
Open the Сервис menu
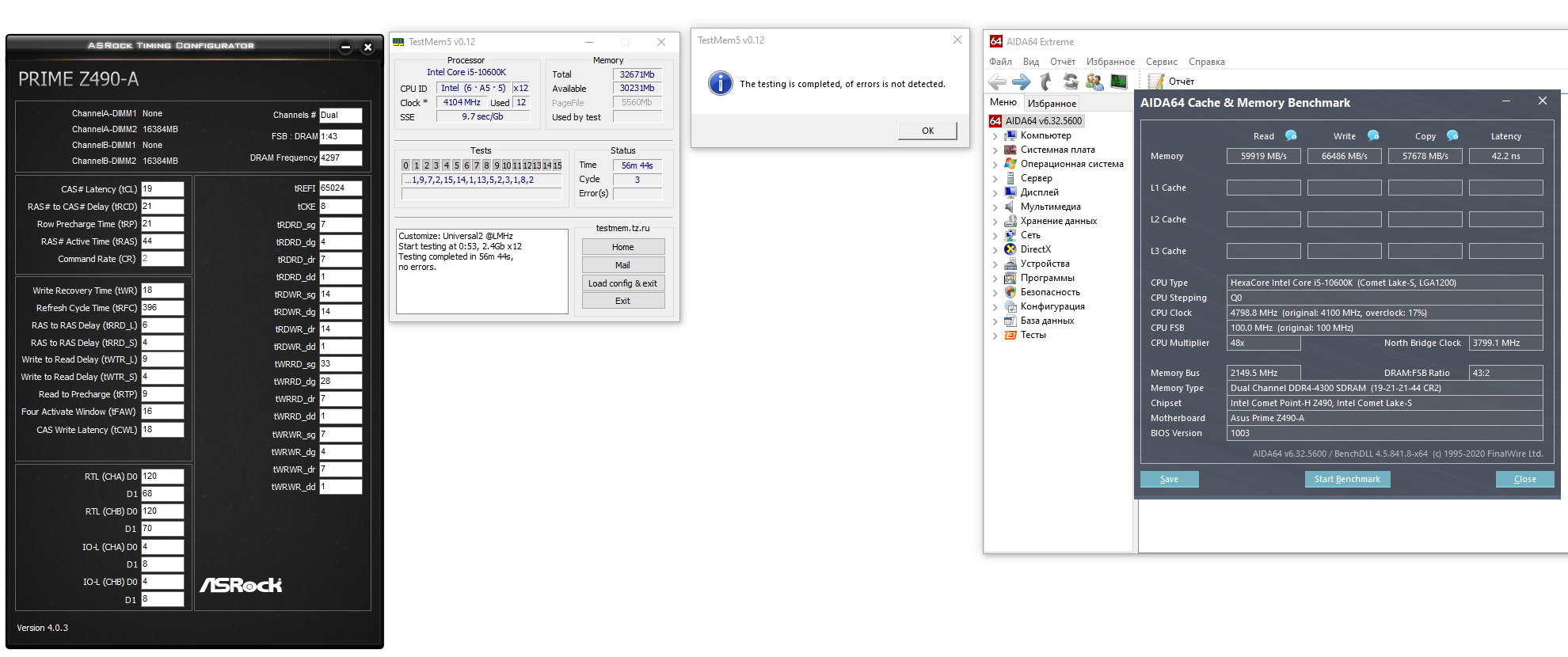coord(1161,62)
